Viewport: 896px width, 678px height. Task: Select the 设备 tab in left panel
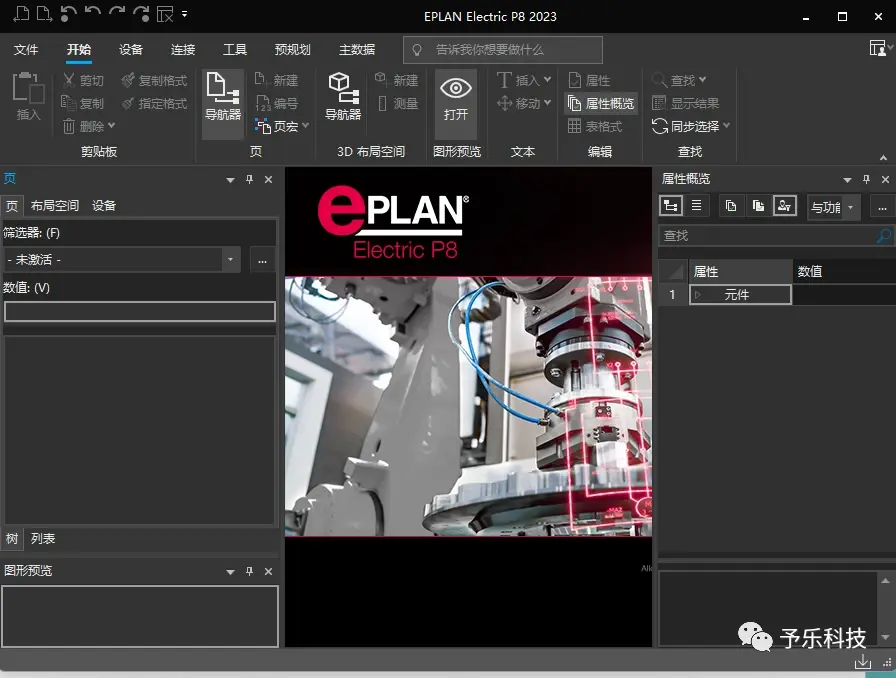(x=104, y=206)
